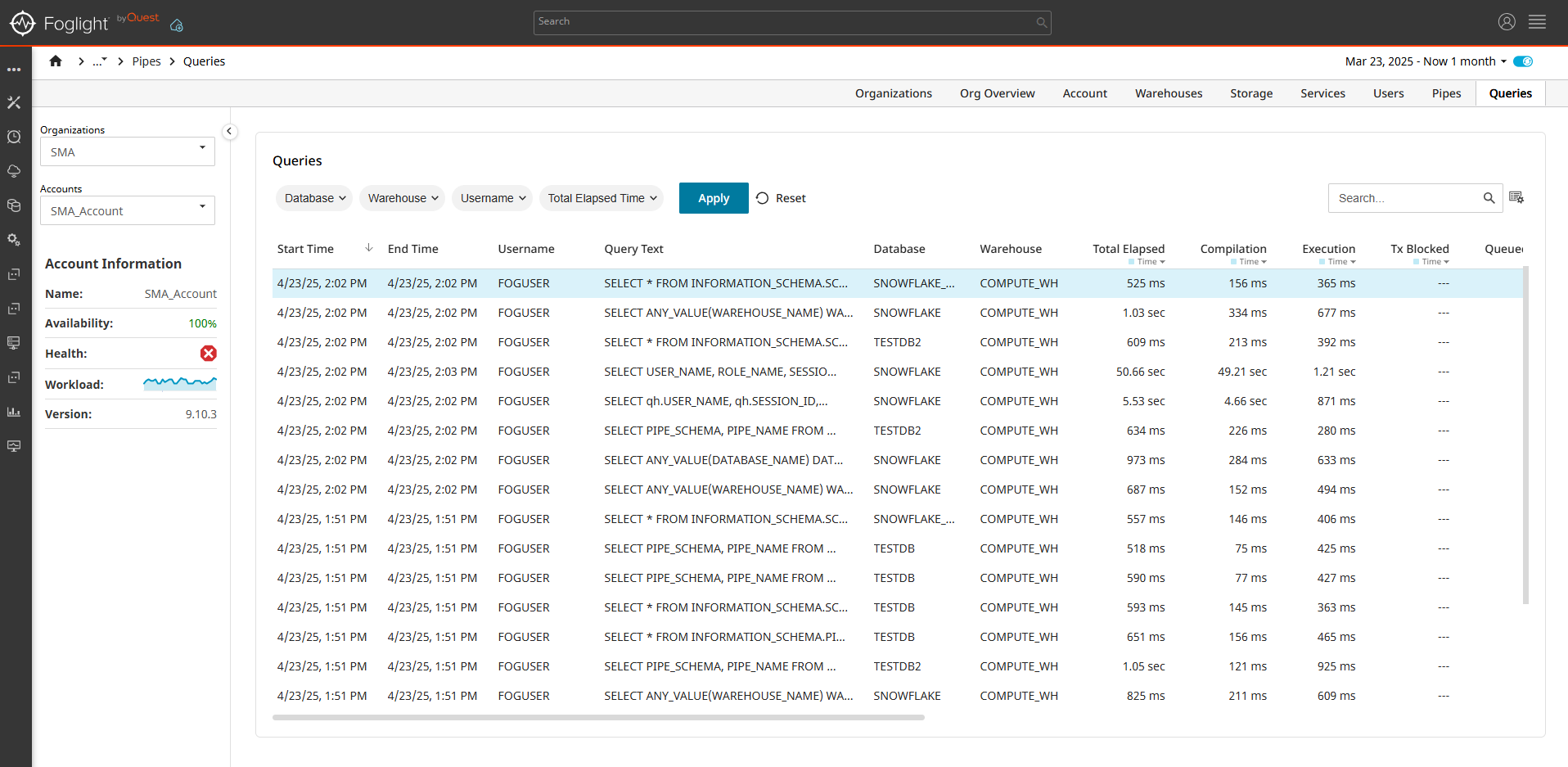Go to home via breadcrumb house icon
Viewport: 1568px width, 767px height.
click(56, 61)
